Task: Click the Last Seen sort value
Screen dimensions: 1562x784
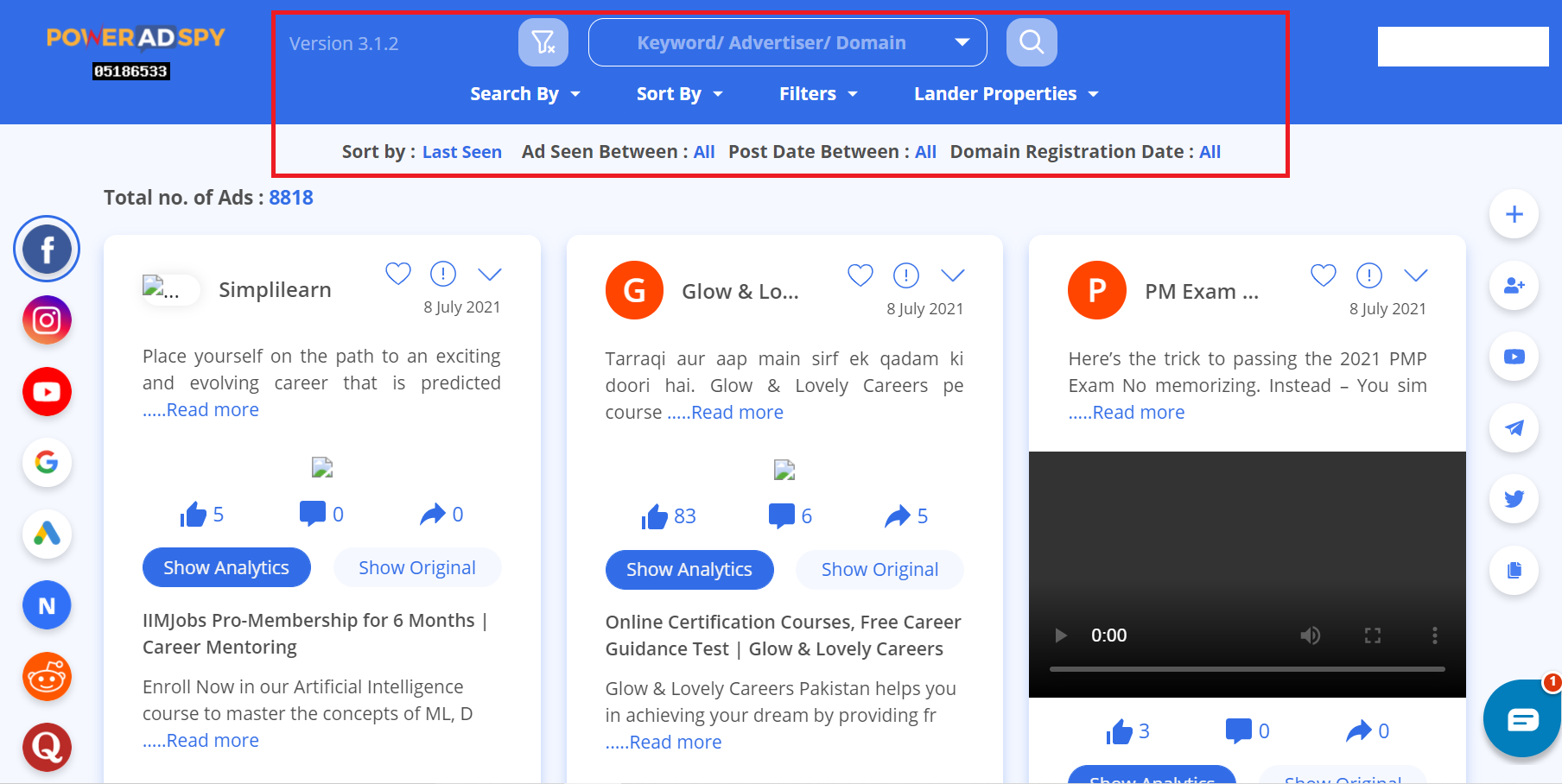Action: point(462,152)
